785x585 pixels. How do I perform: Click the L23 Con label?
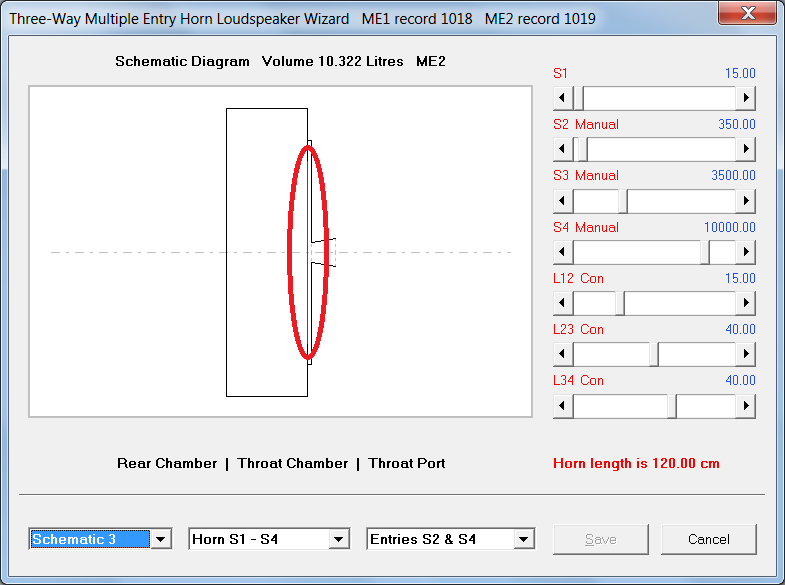578,330
